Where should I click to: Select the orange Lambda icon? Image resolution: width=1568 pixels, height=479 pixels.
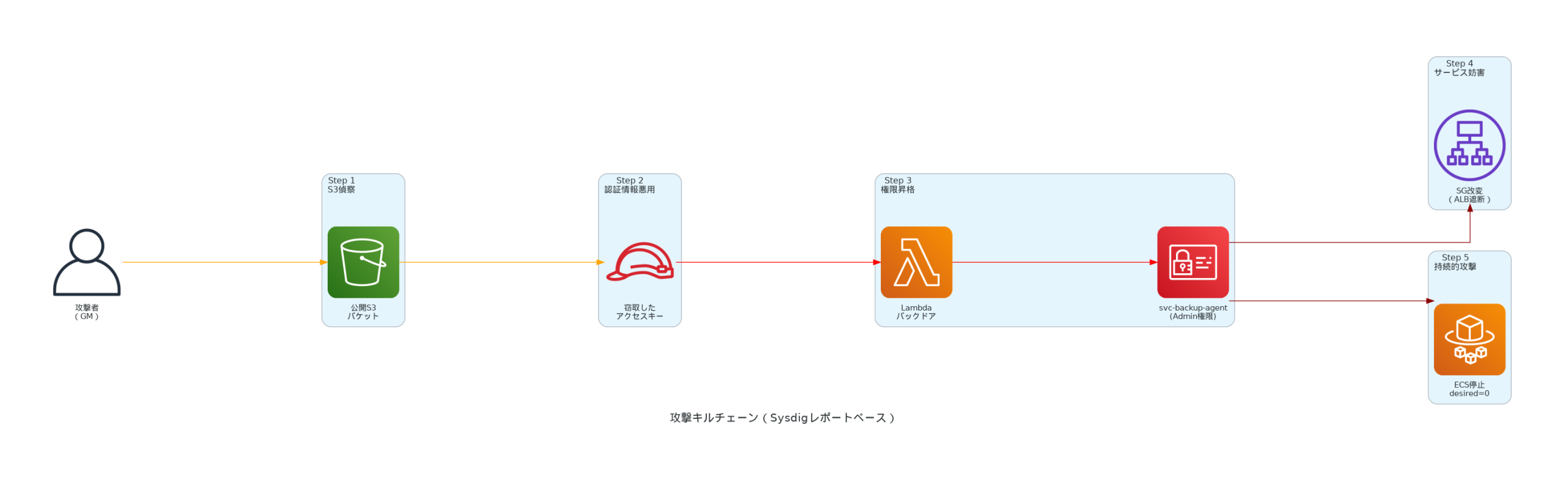click(916, 262)
